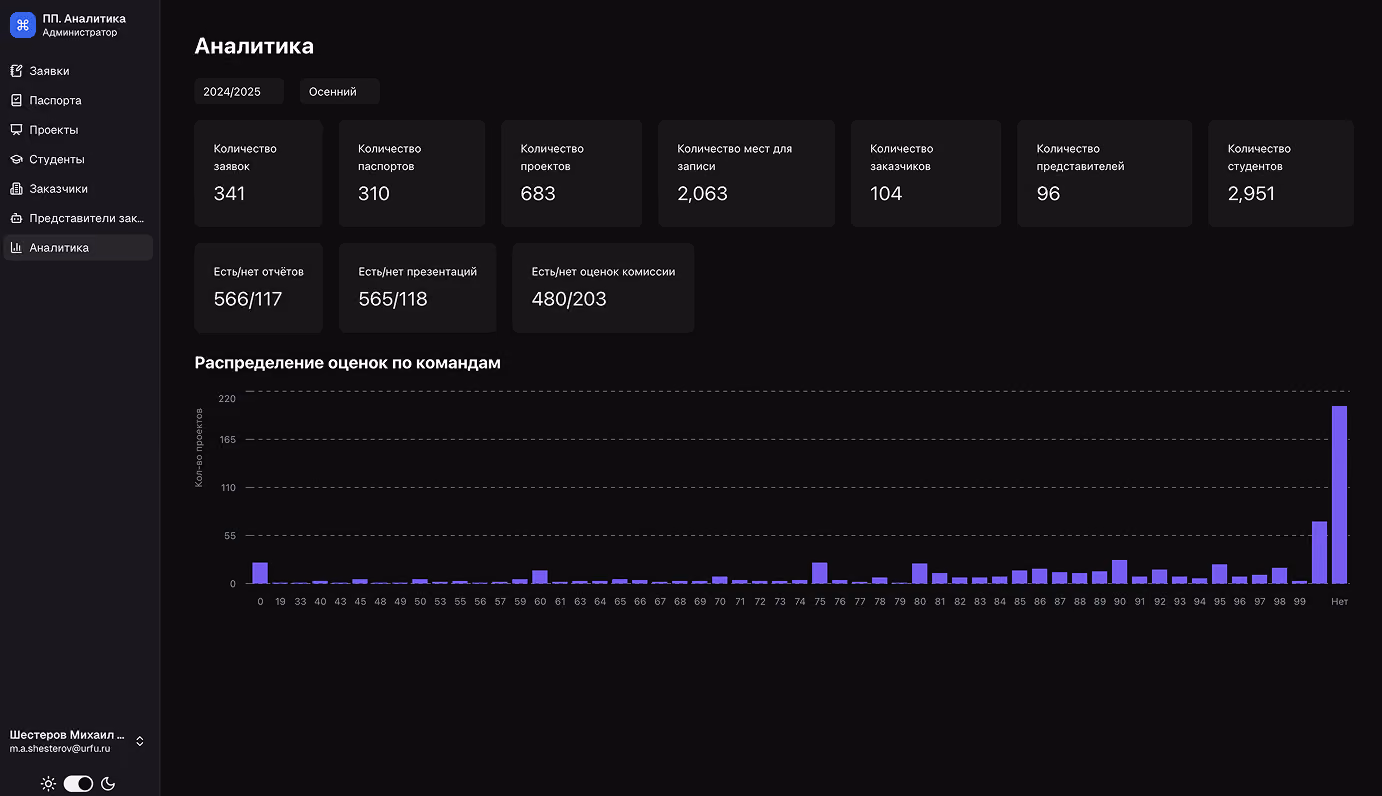1382x796 pixels.
Task: Click the user name Шестеров Михаил
Action: click(67, 734)
